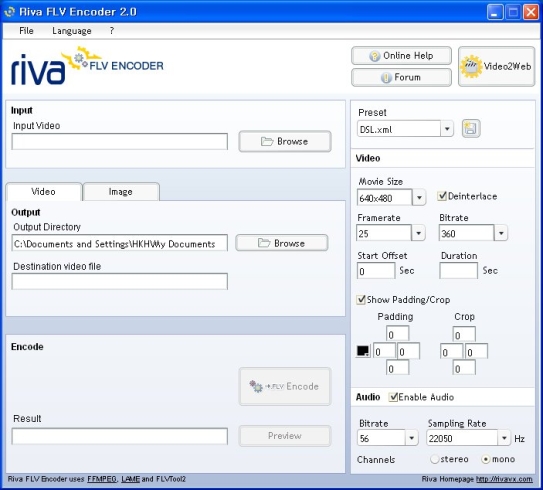Viewport: 543px width, 490px height.
Task: Browse for the output directory
Action: (282, 243)
